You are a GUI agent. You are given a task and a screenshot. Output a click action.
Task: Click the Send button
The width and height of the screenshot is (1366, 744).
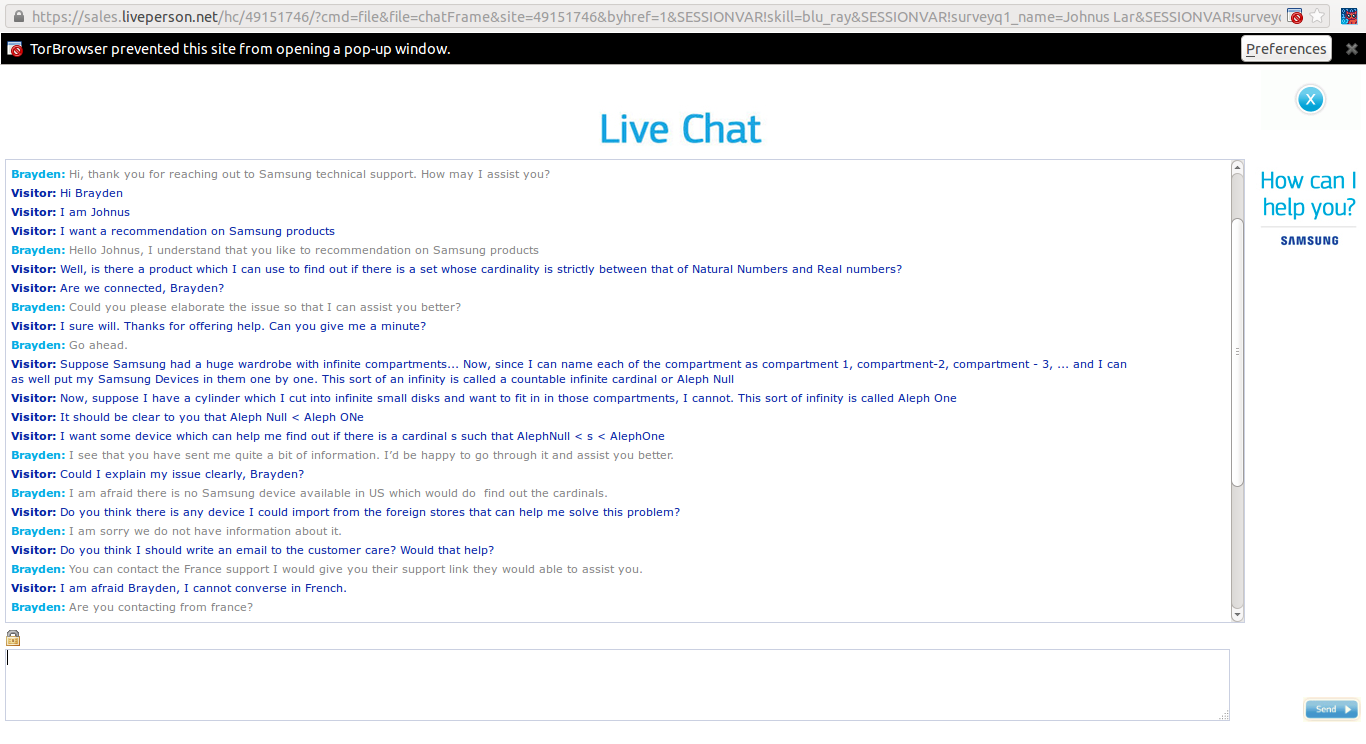coord(1331,709)
